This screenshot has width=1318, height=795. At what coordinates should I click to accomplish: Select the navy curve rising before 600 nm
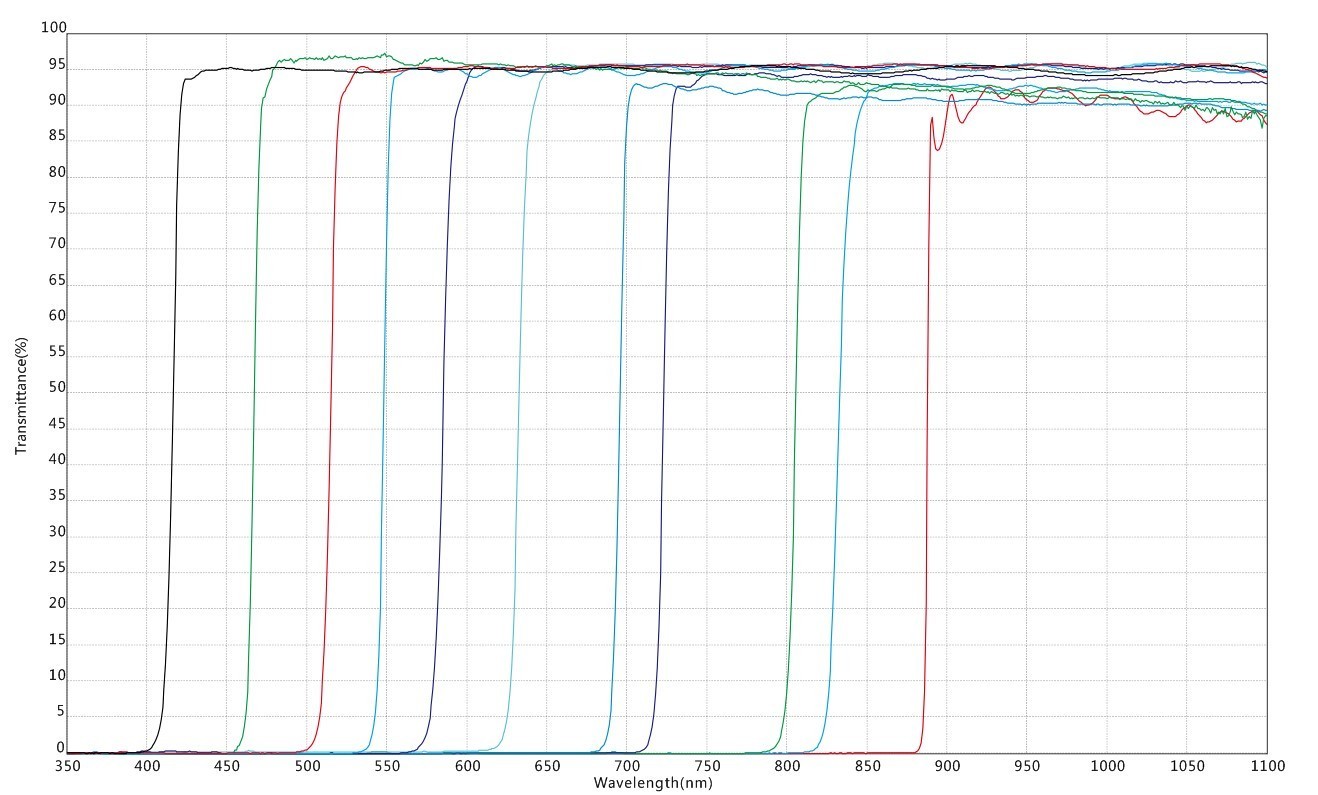(x=441, y=400)
